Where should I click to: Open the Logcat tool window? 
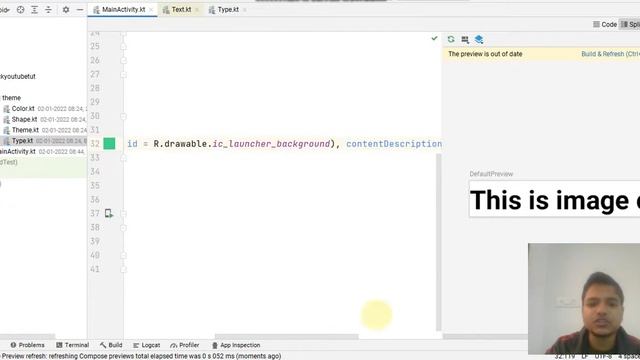click(147, 345)
